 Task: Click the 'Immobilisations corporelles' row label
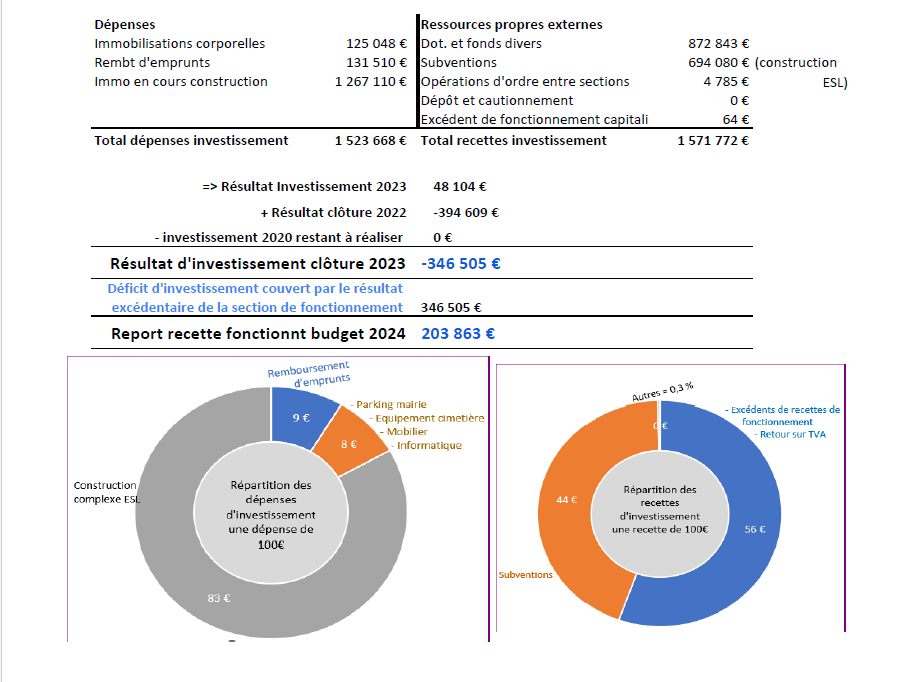click(180, 43)
